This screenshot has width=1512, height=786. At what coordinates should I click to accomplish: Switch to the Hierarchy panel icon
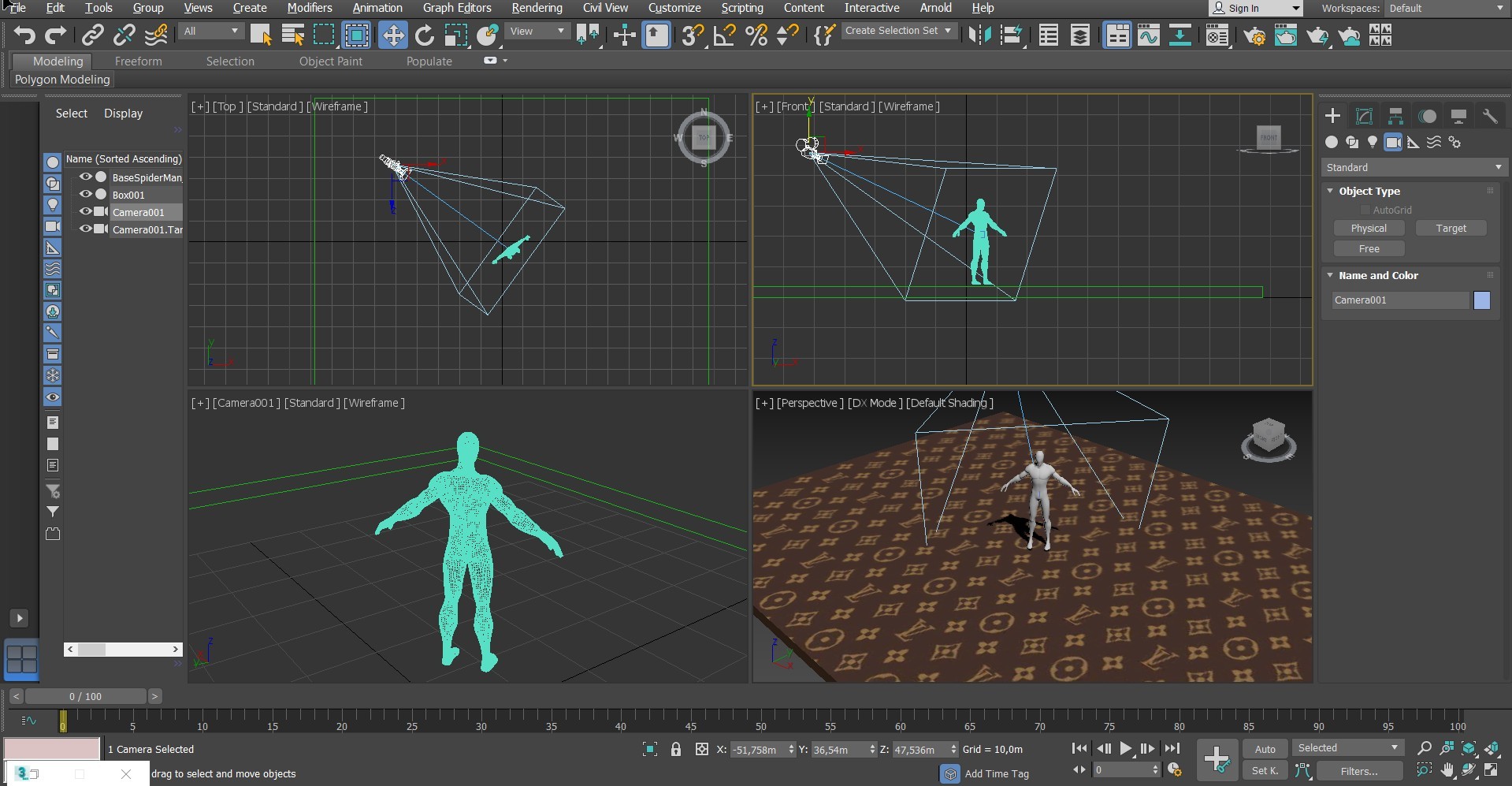[x=1395, y=116]
